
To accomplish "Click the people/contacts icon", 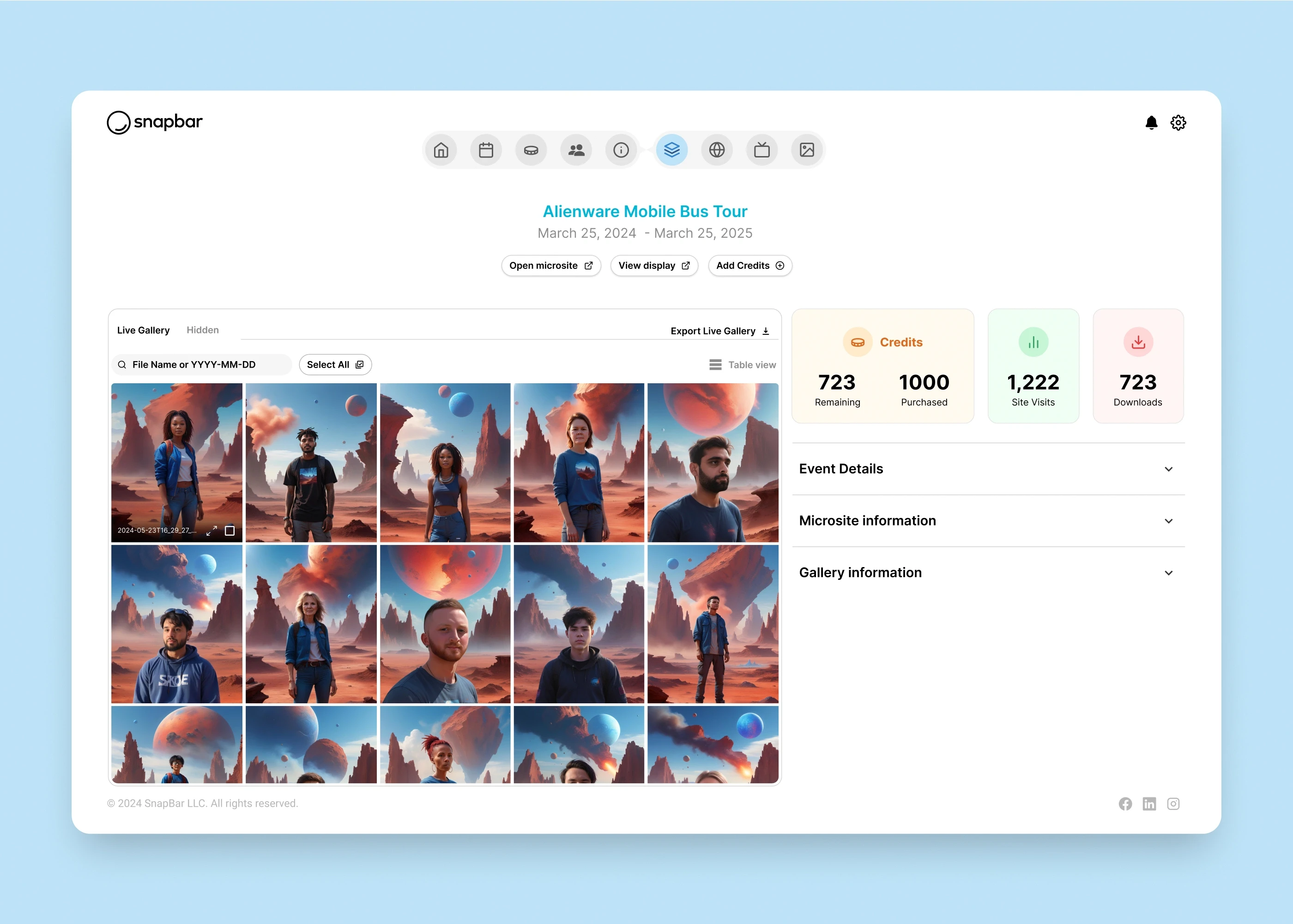I will [x=577, y=150].
